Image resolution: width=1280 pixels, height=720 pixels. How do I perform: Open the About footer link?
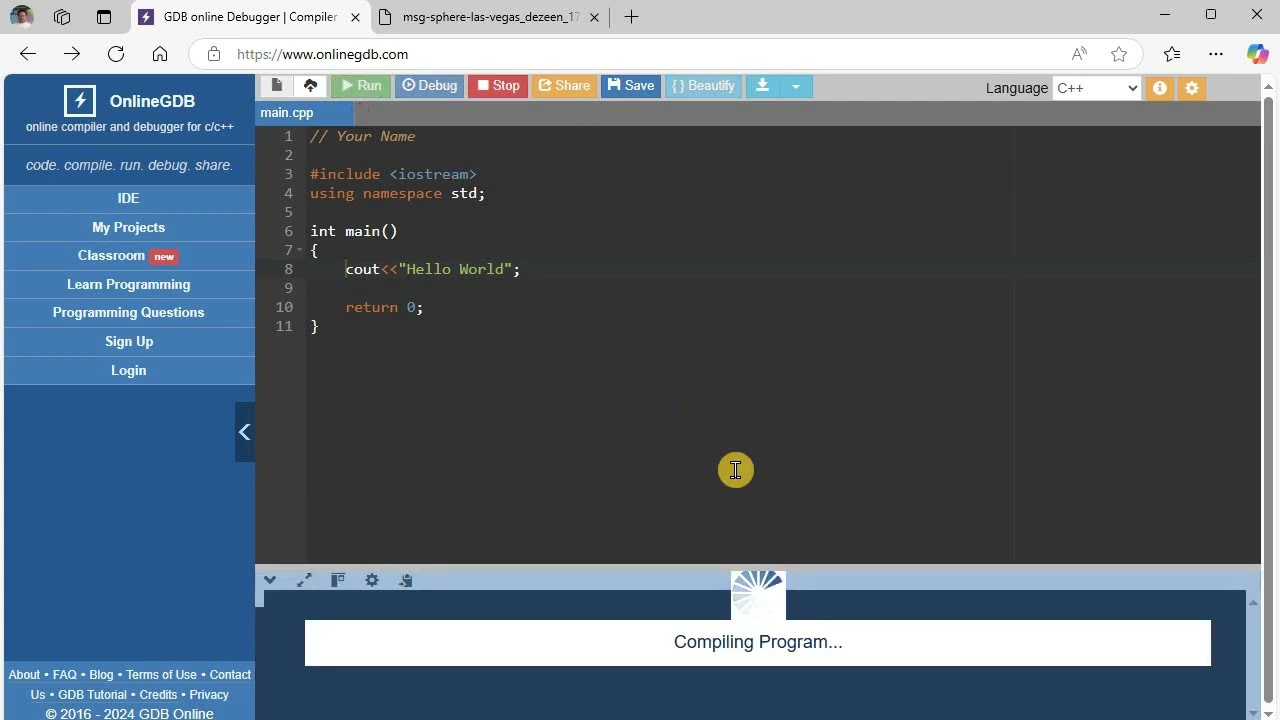pyautogui.click(x=24, y=675)
